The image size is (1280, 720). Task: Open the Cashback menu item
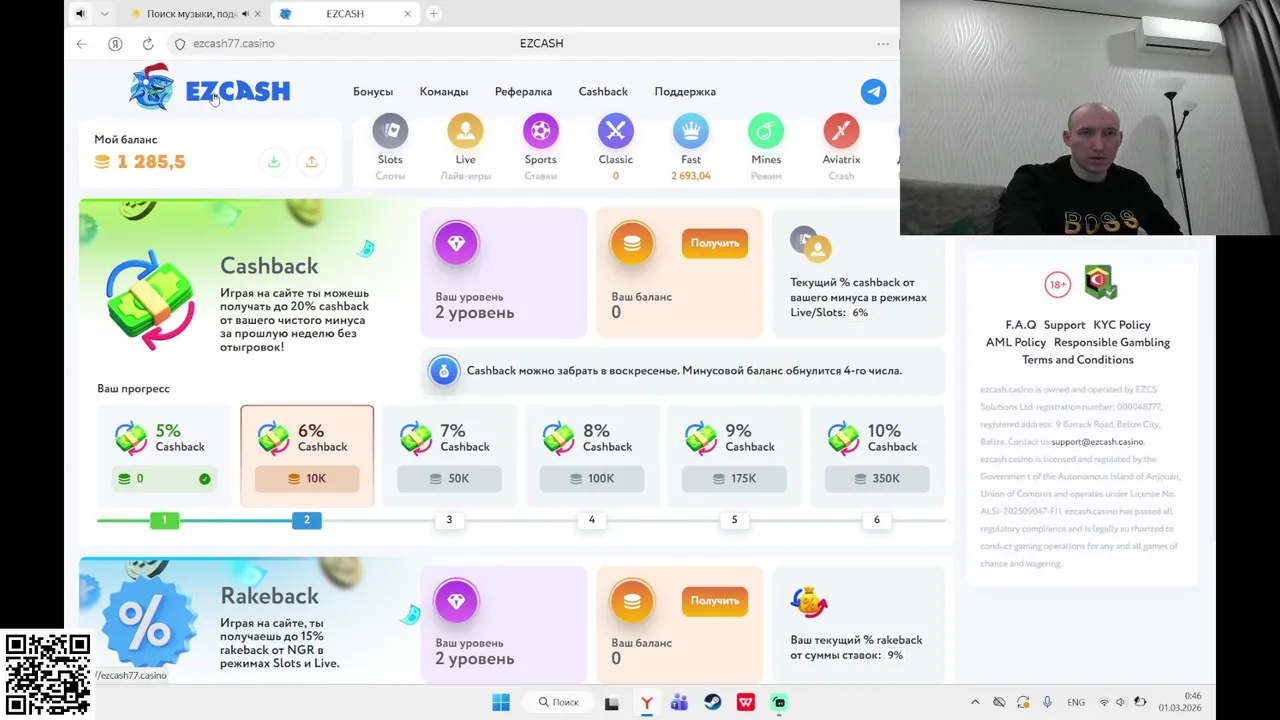point(603,91)
